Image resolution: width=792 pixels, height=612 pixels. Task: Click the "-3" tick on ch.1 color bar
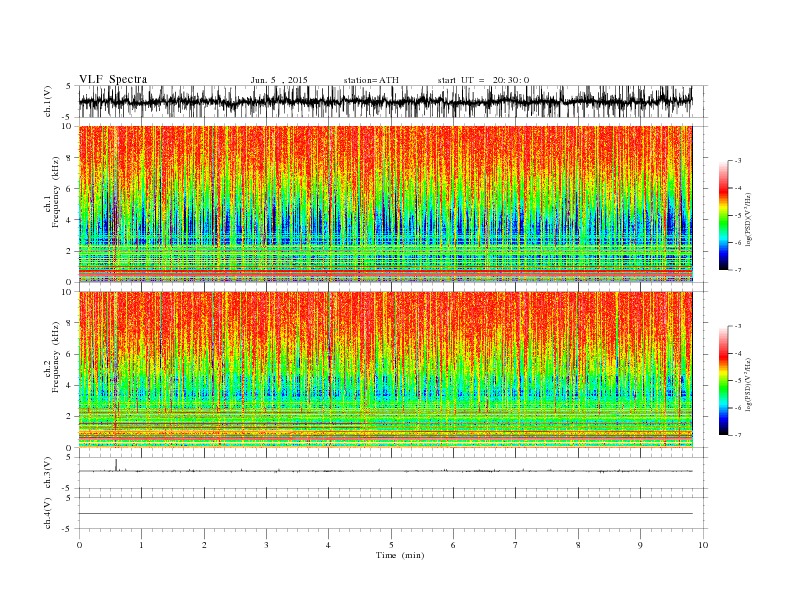click(x=738, y=161)
